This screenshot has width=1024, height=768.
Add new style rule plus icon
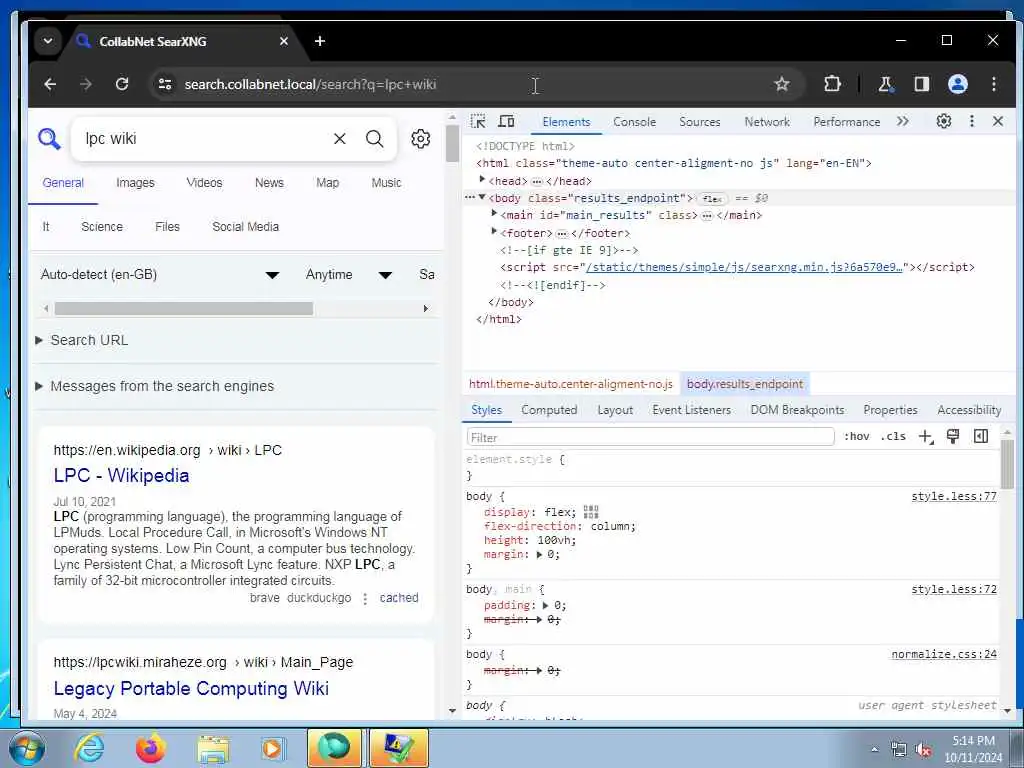pos(926,436)
